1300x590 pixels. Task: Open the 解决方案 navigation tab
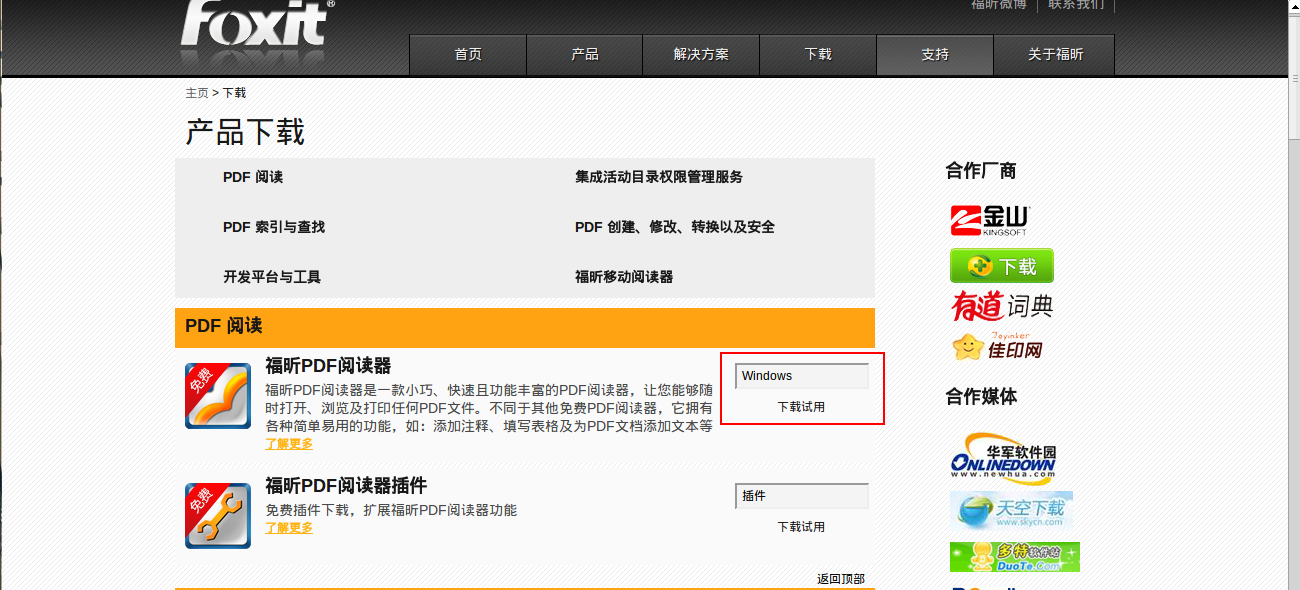point(701,55)
